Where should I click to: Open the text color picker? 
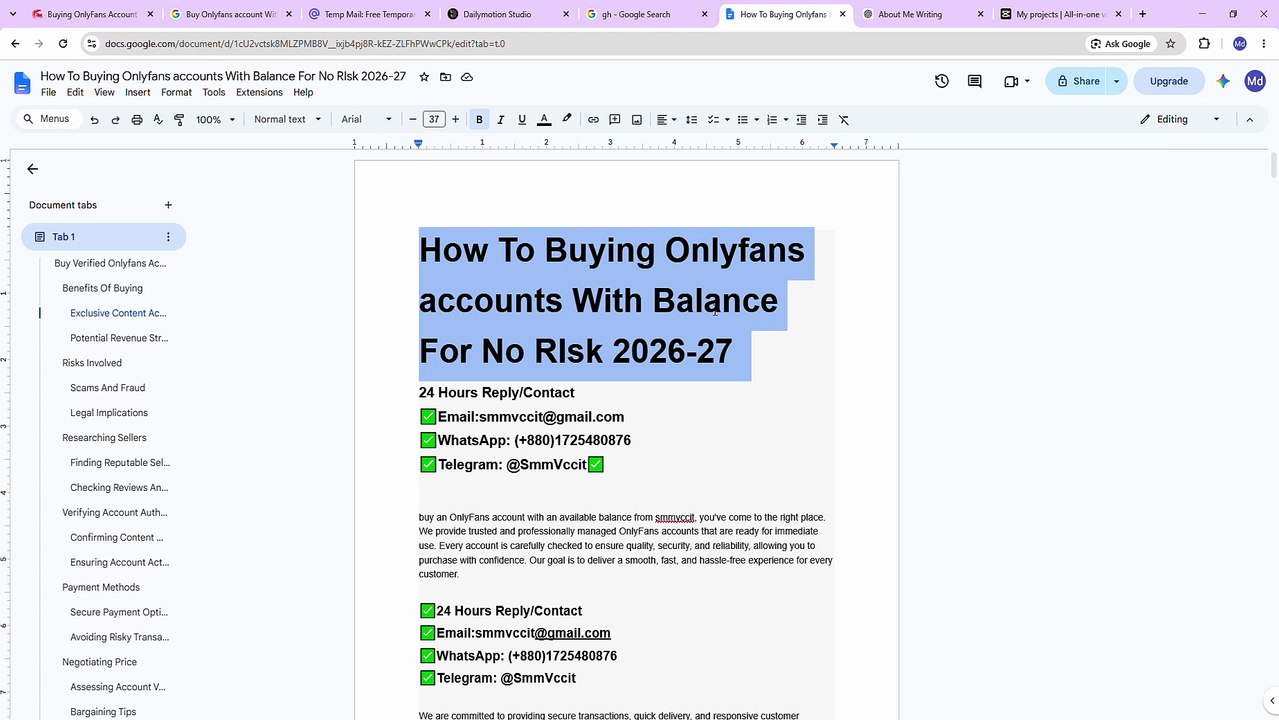[x=544, y=119]
